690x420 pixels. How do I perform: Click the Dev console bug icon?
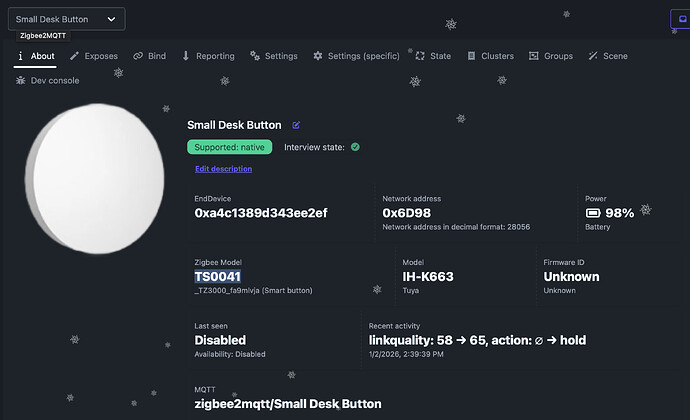[x=21, y=80]
